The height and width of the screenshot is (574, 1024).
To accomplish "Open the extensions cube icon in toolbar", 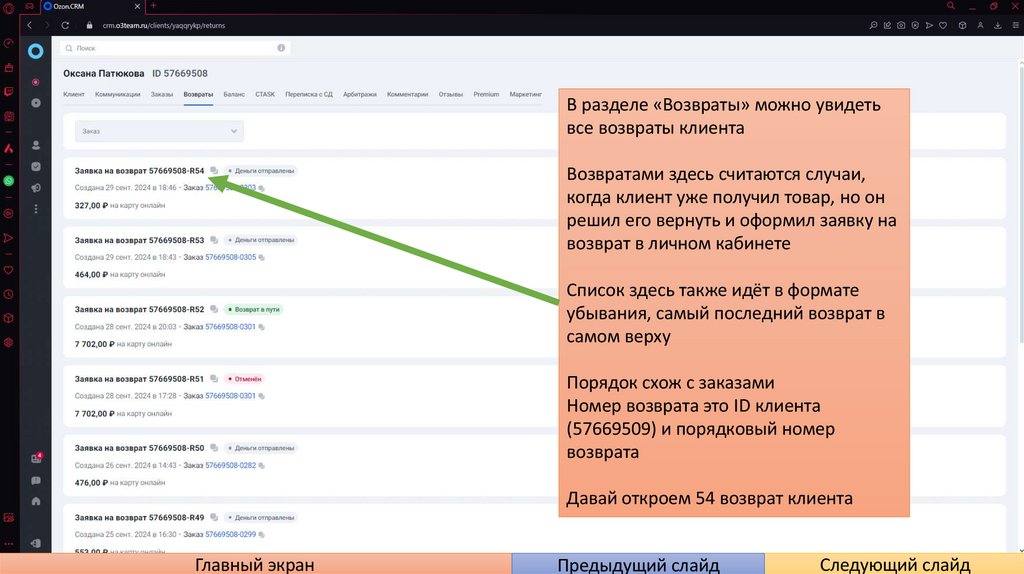I will (963, 25).
